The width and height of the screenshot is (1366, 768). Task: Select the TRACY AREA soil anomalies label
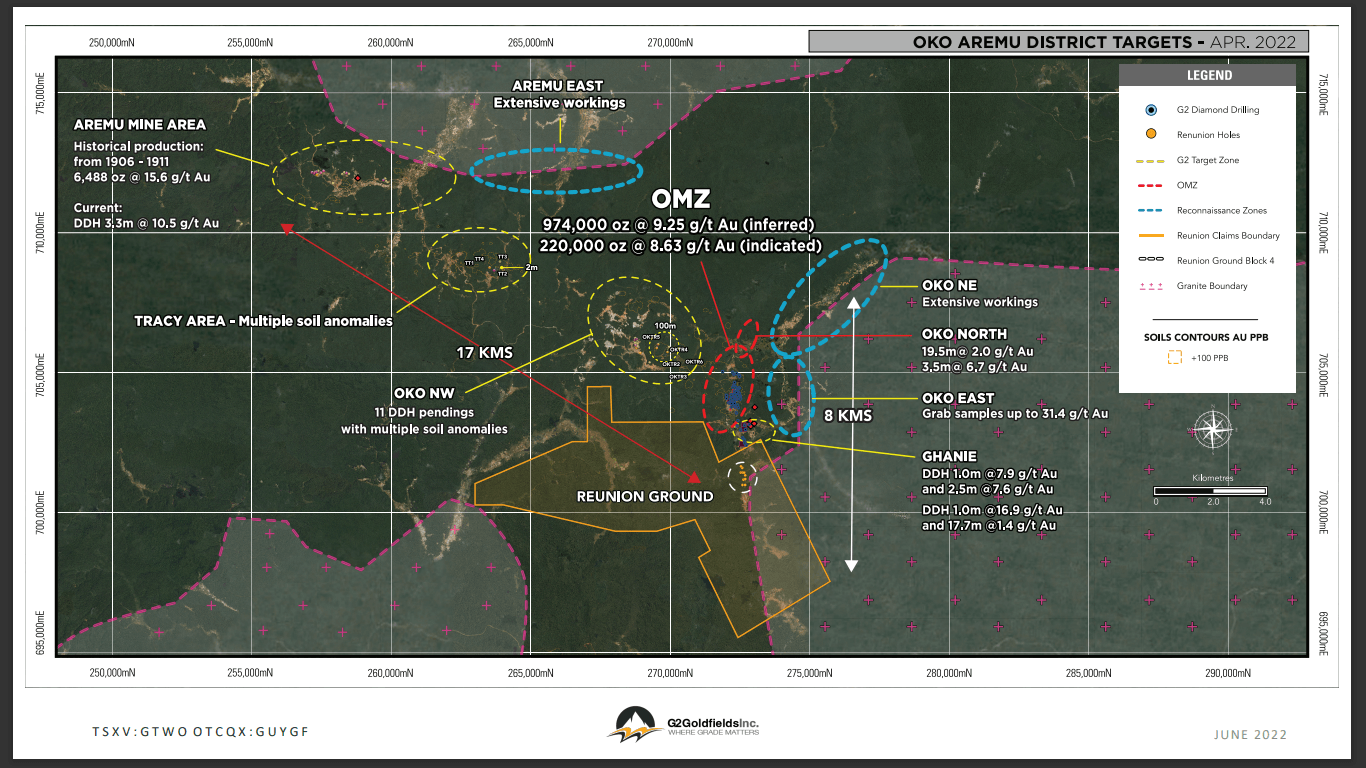click(263, 322)
